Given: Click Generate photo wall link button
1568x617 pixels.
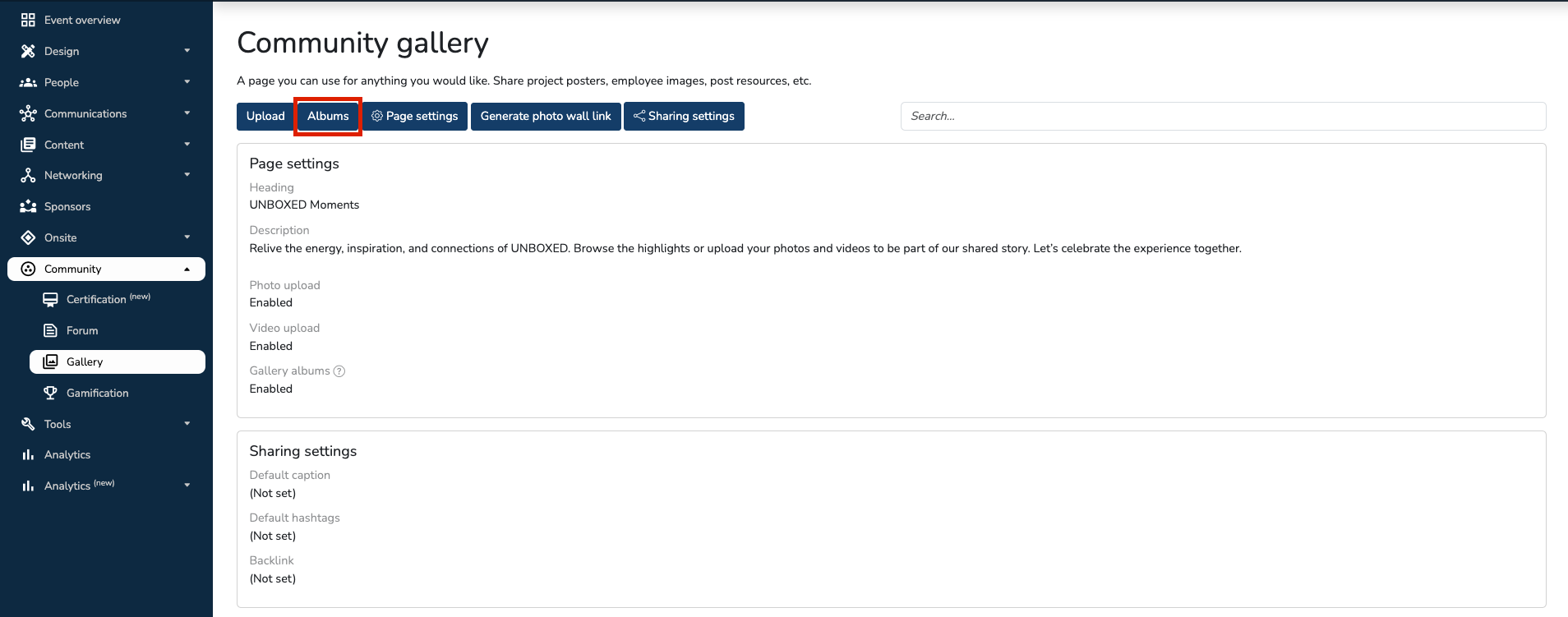Looking at the screenshot, I should 546,116.
